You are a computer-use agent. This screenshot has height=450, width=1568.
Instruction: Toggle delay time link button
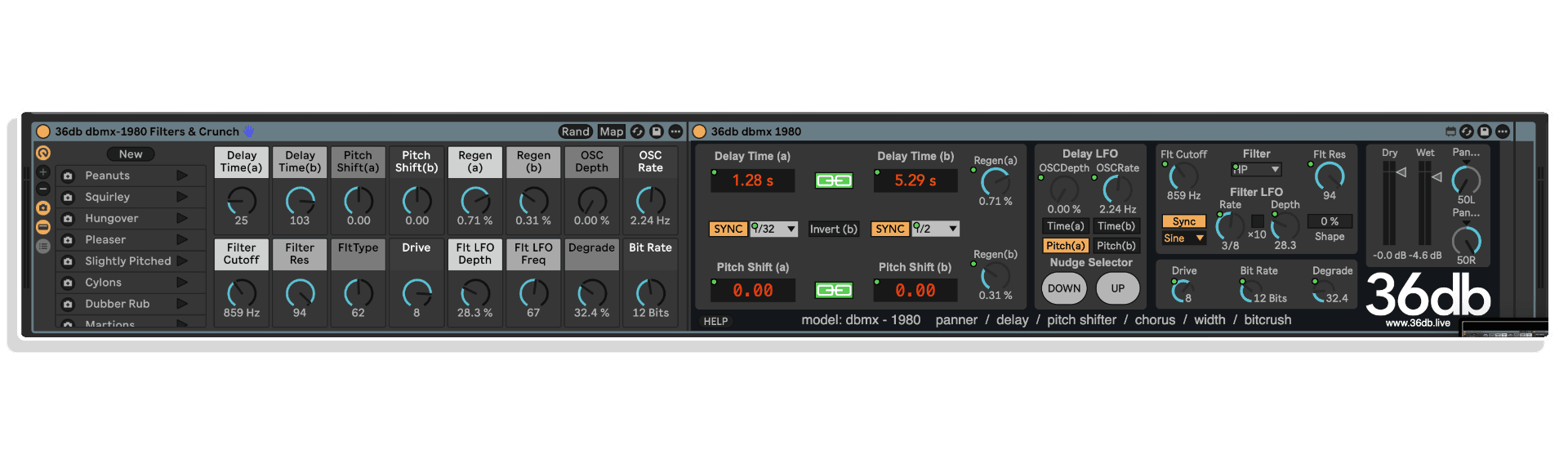(834, 180)
